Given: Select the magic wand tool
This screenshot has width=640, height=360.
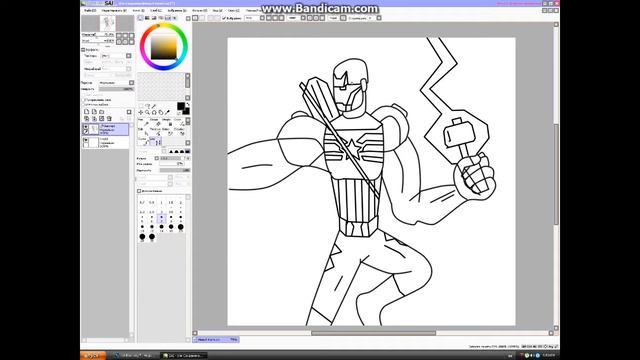Looking at the screenshot, I should coord(154,106).
